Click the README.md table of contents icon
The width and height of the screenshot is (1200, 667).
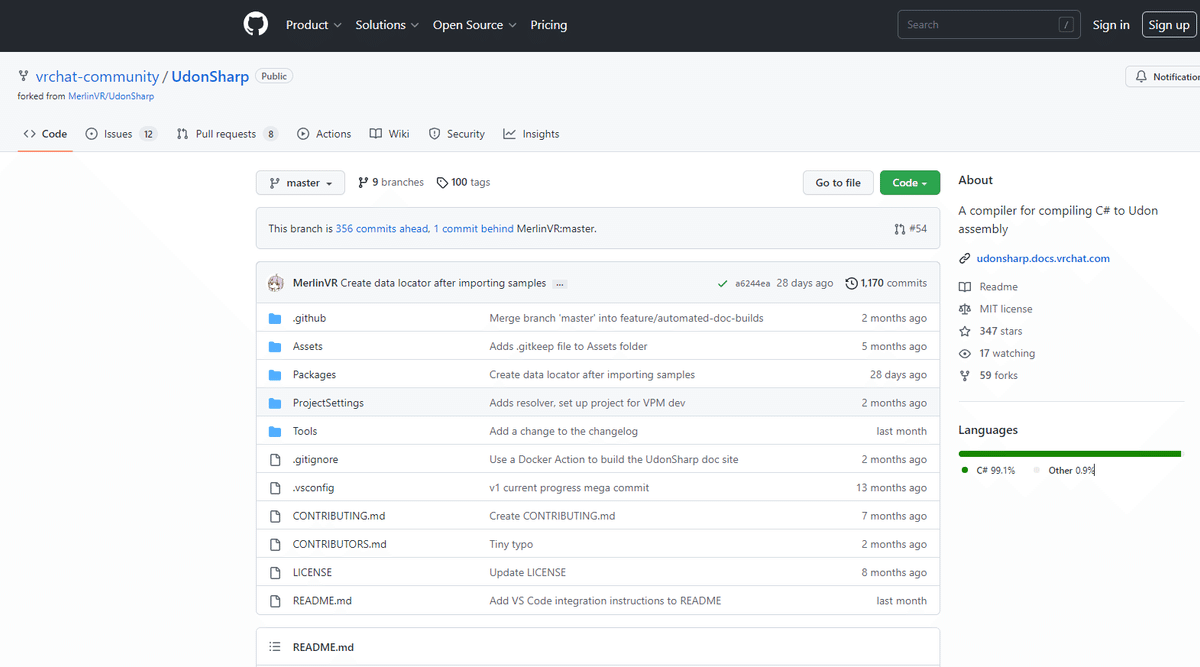pos(275,647)
